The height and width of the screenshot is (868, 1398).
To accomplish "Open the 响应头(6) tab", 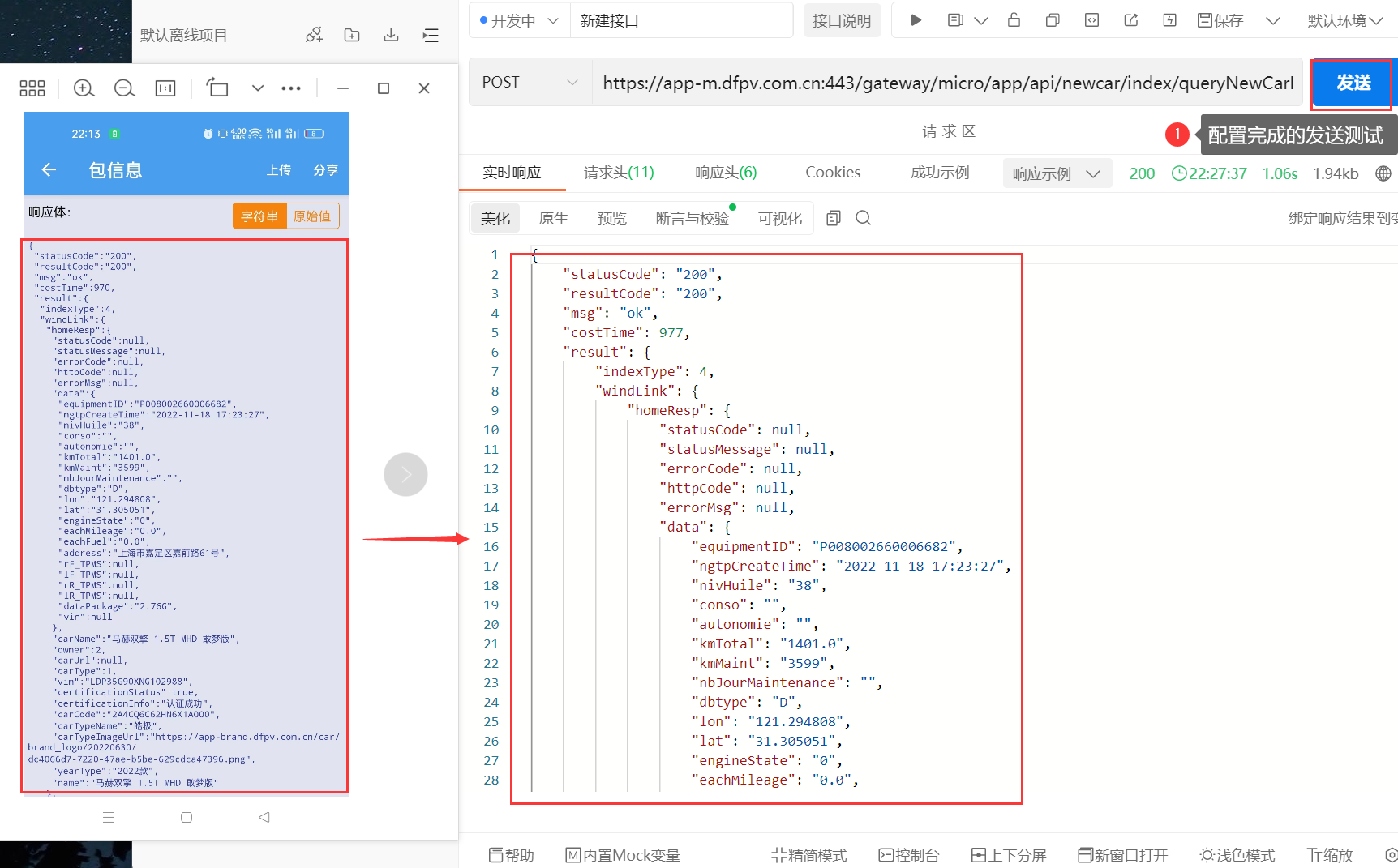I will [x=726, y=172].
